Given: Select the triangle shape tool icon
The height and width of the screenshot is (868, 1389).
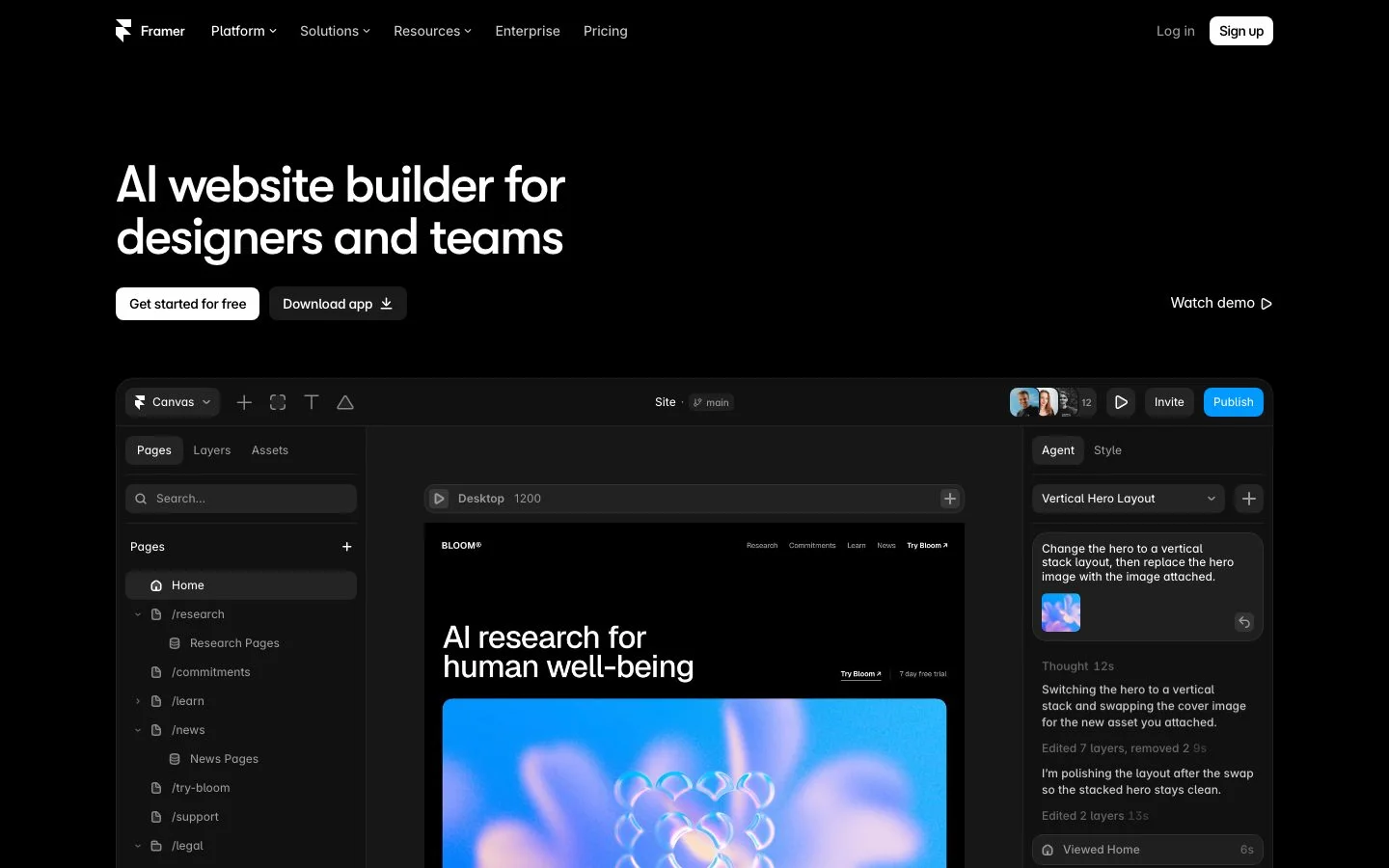Looking at the screenshot, I should (345, 402).
